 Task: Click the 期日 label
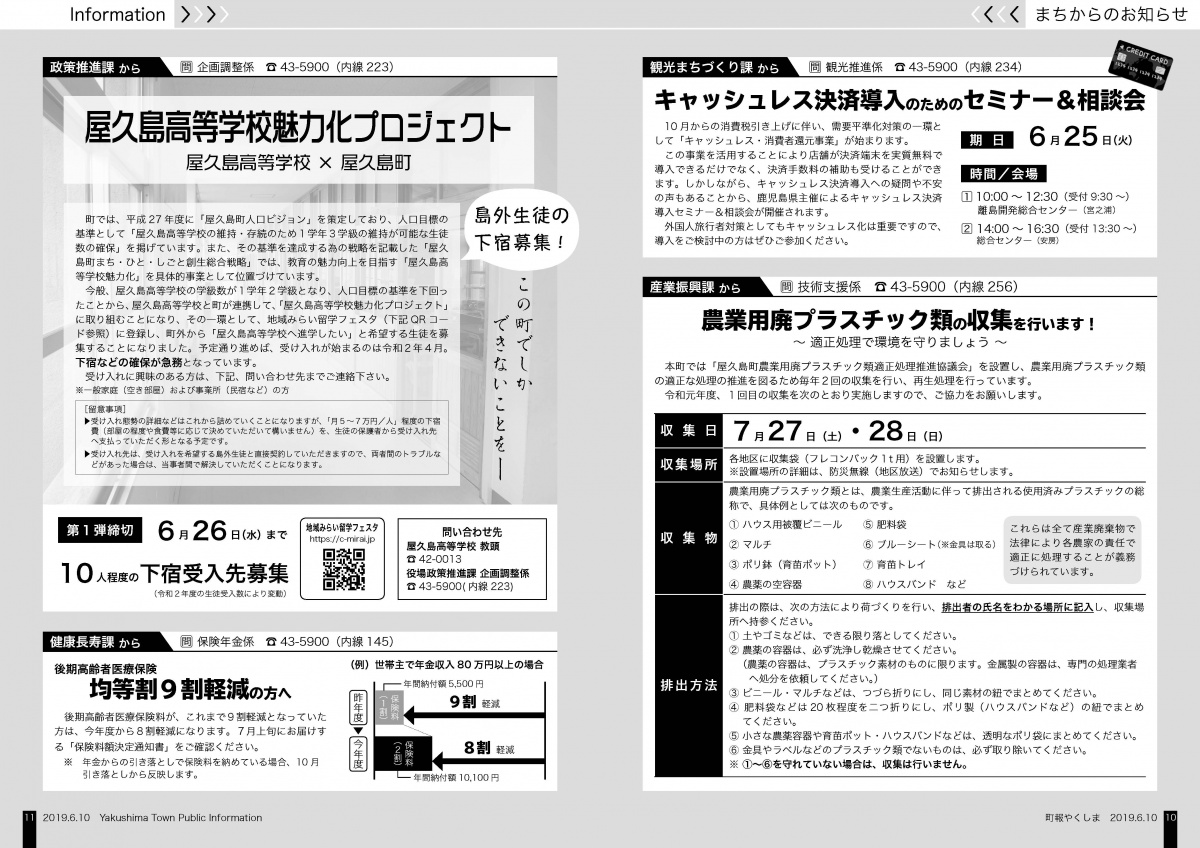click(988, 140)
